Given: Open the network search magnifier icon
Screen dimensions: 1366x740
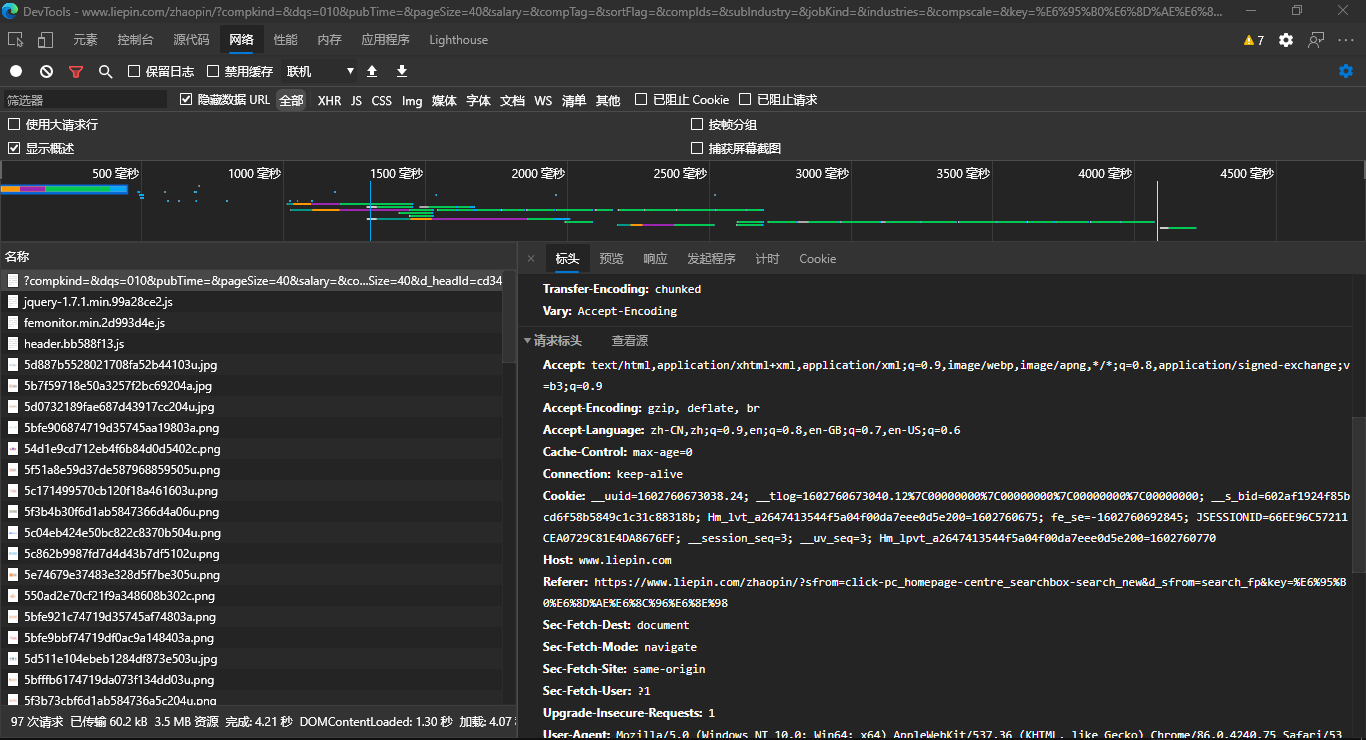Looking at the screenshot, I should (x=105, y=71).
